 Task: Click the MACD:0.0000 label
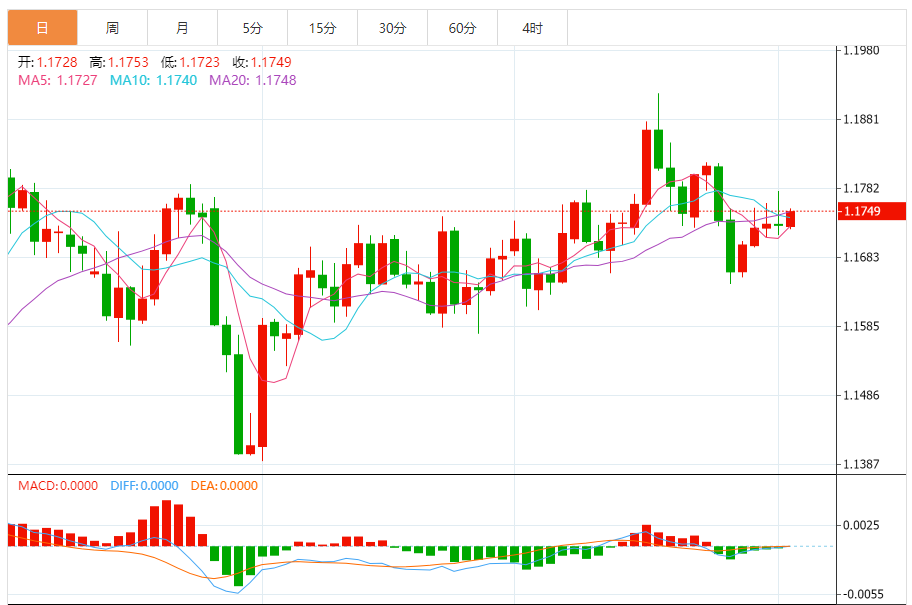(x=58, y=486)
